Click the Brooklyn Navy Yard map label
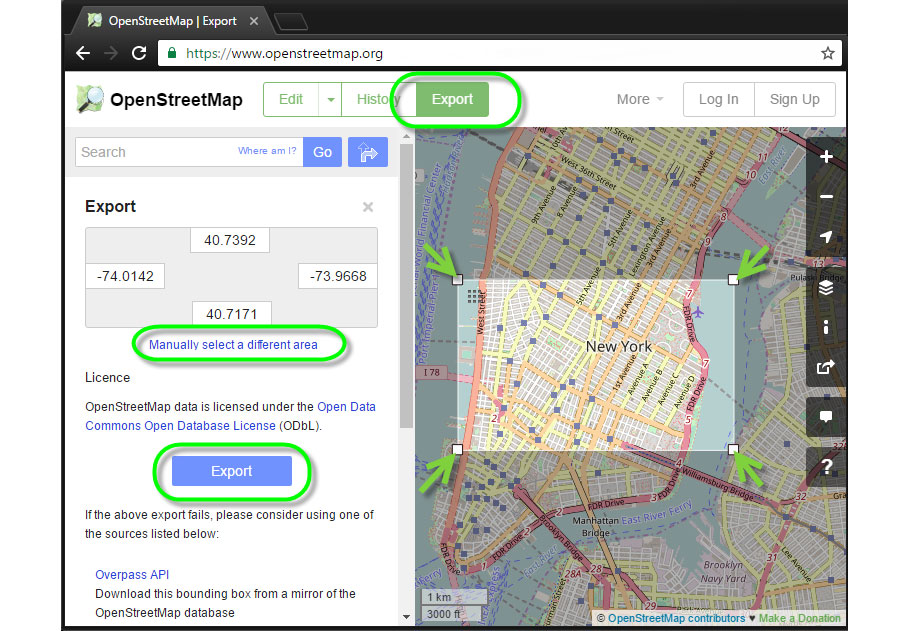Screen dimensions: 910x631 (x=723, y=572)
